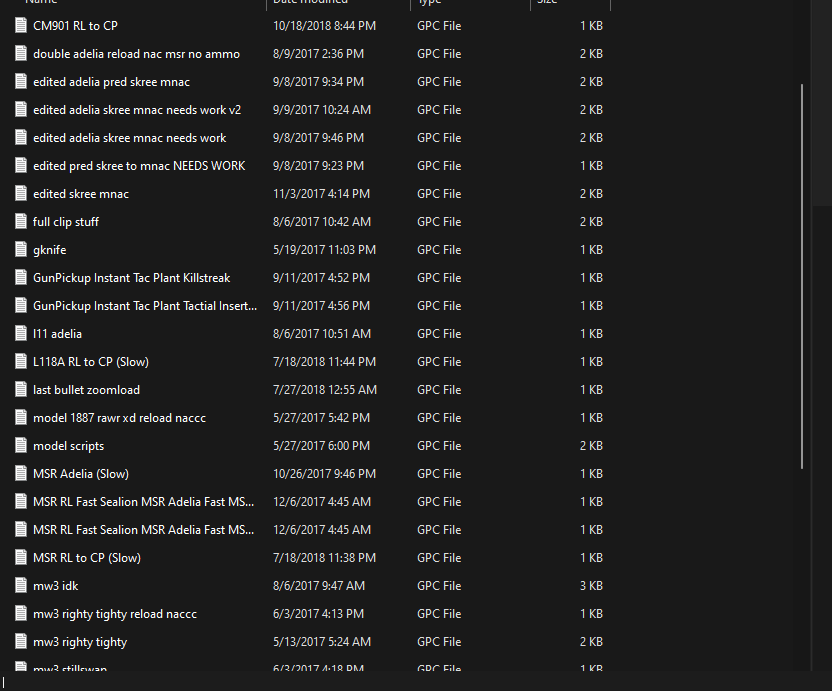The image size is (832, 691).
Task: Select the file icon for edited skree mnac
Action: (x=21, y=194)
